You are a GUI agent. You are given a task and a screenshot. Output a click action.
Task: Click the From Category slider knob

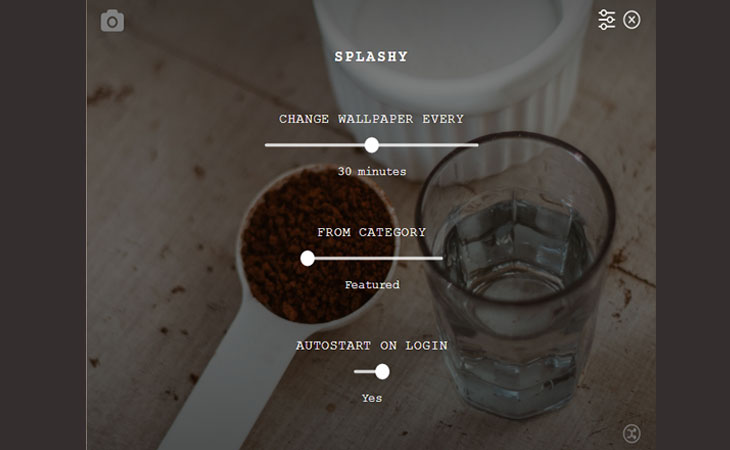point(307,258)
